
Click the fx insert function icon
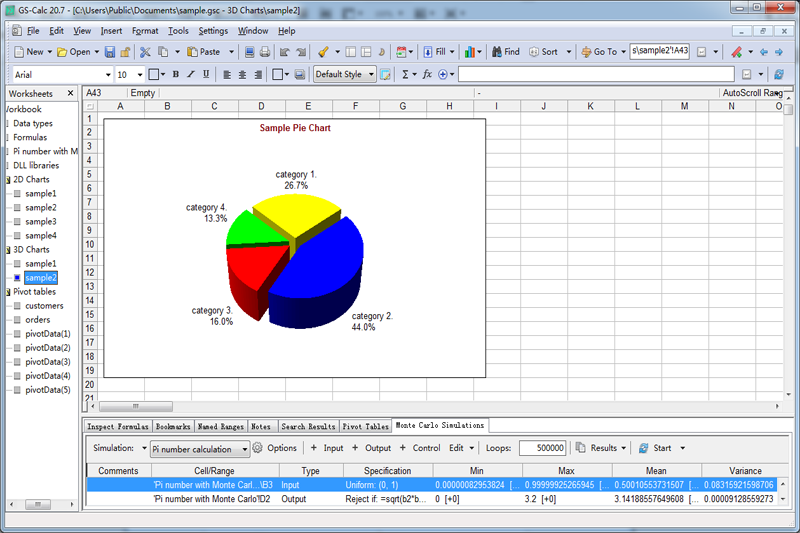427,74
